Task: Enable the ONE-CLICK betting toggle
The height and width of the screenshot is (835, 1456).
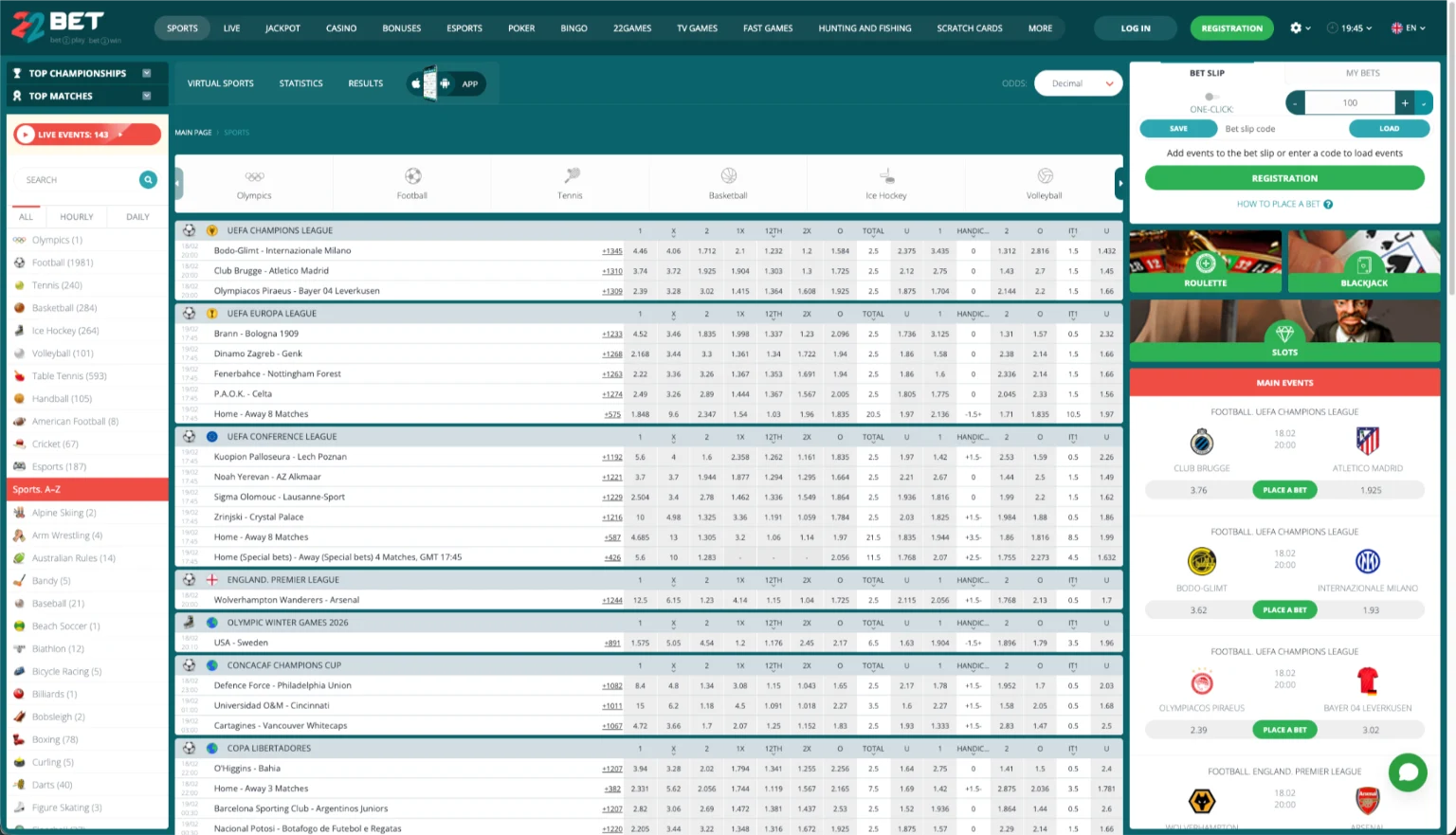Action: (x=1210, y=96)
